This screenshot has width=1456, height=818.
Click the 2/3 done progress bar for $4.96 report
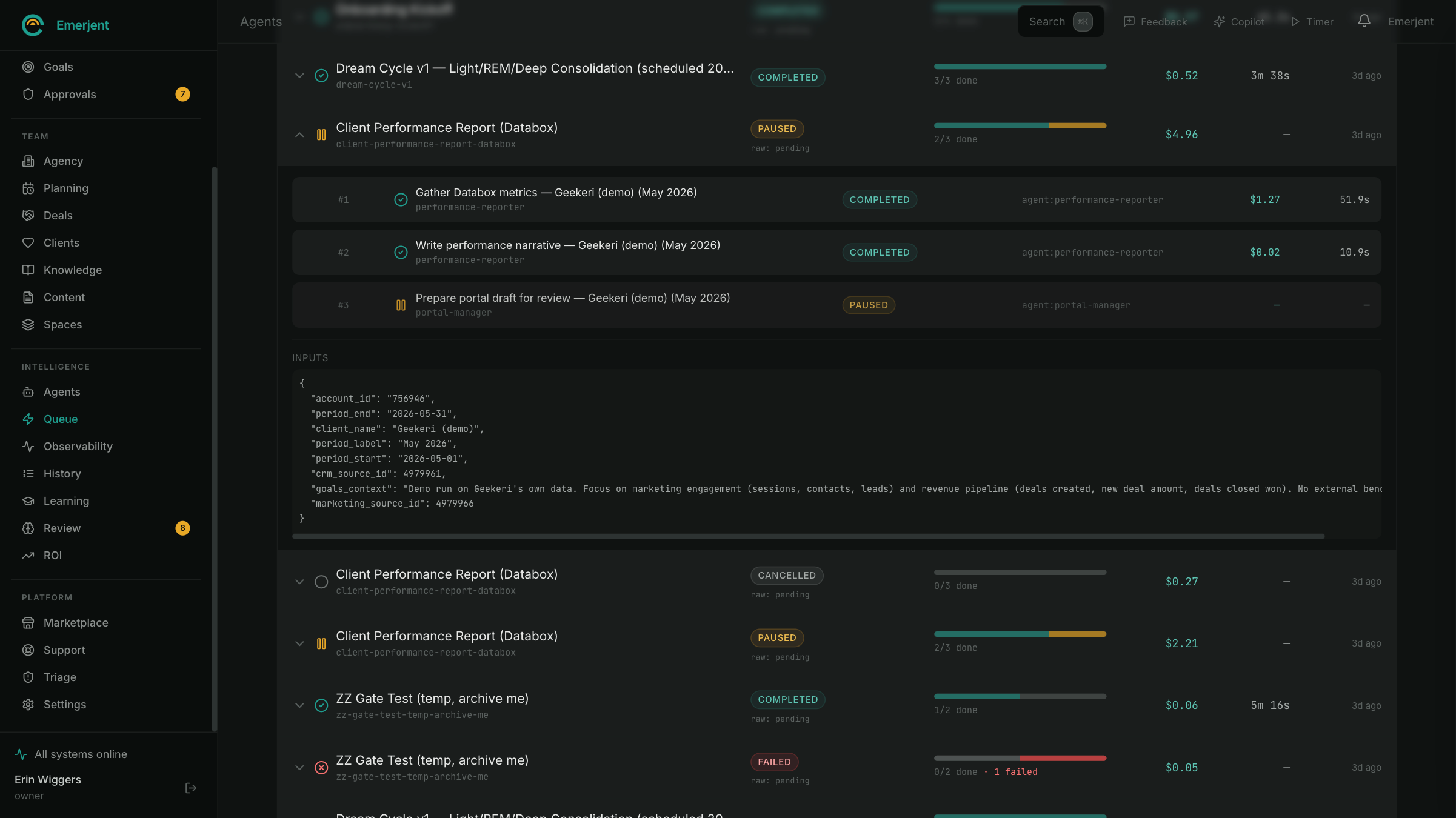[1020, 125]
